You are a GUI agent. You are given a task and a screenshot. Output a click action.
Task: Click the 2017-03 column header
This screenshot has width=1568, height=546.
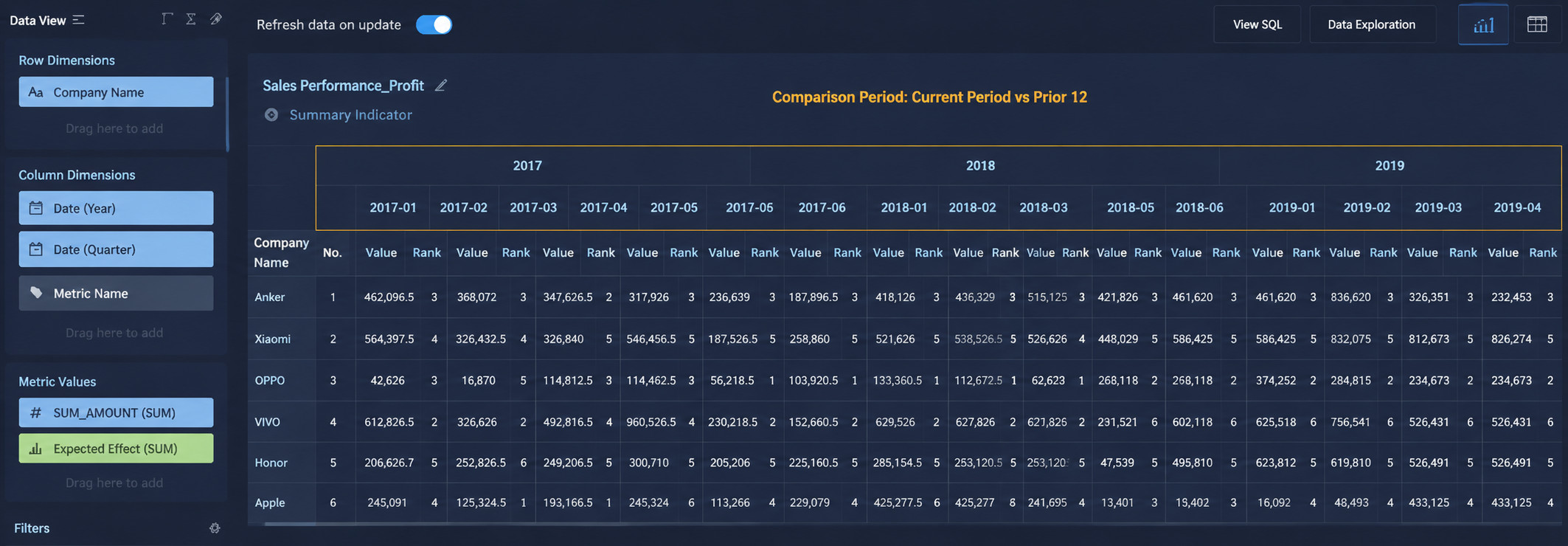pos(533,207)
